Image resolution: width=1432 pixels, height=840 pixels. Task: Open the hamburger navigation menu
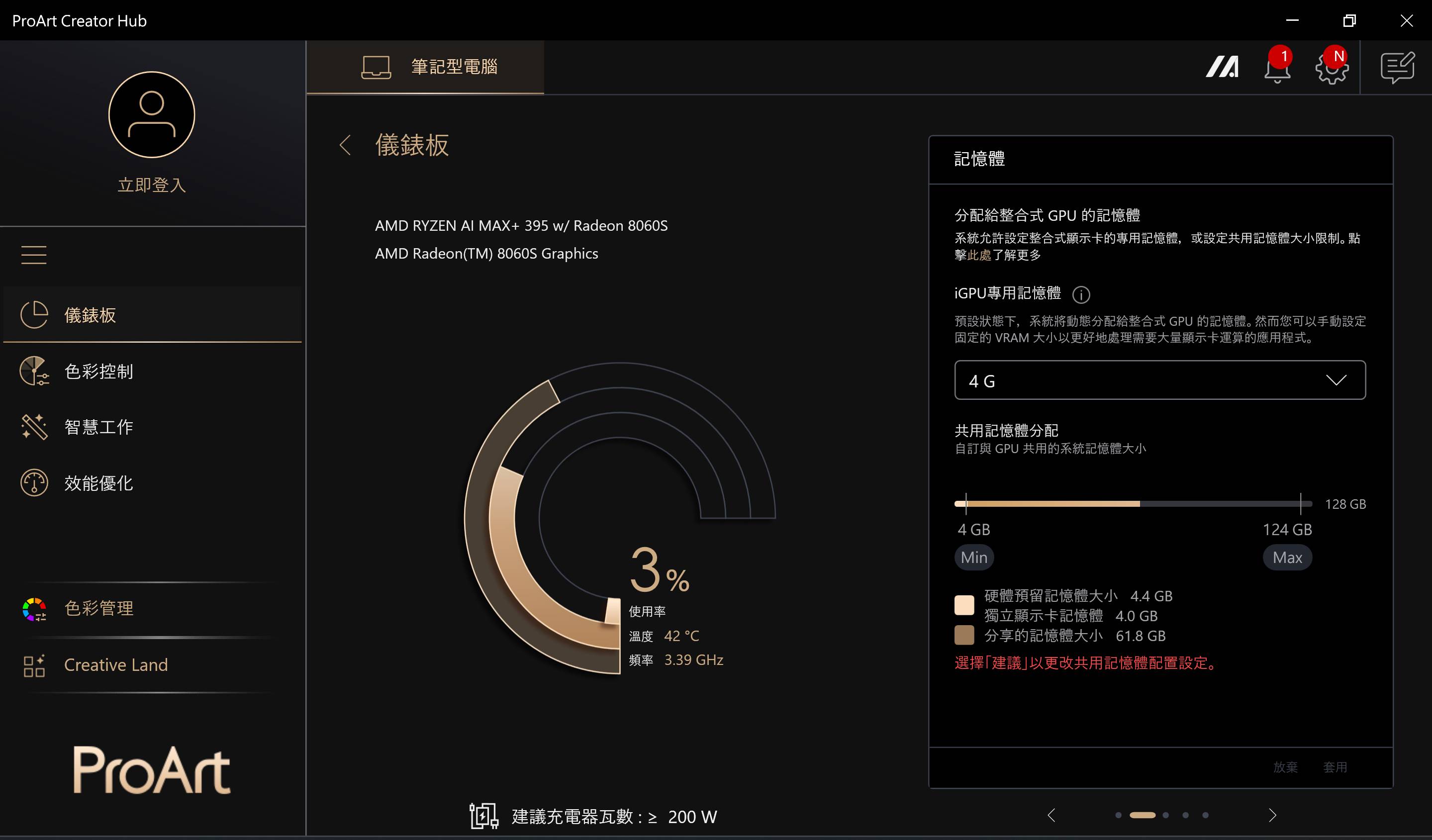coord(33,255)
